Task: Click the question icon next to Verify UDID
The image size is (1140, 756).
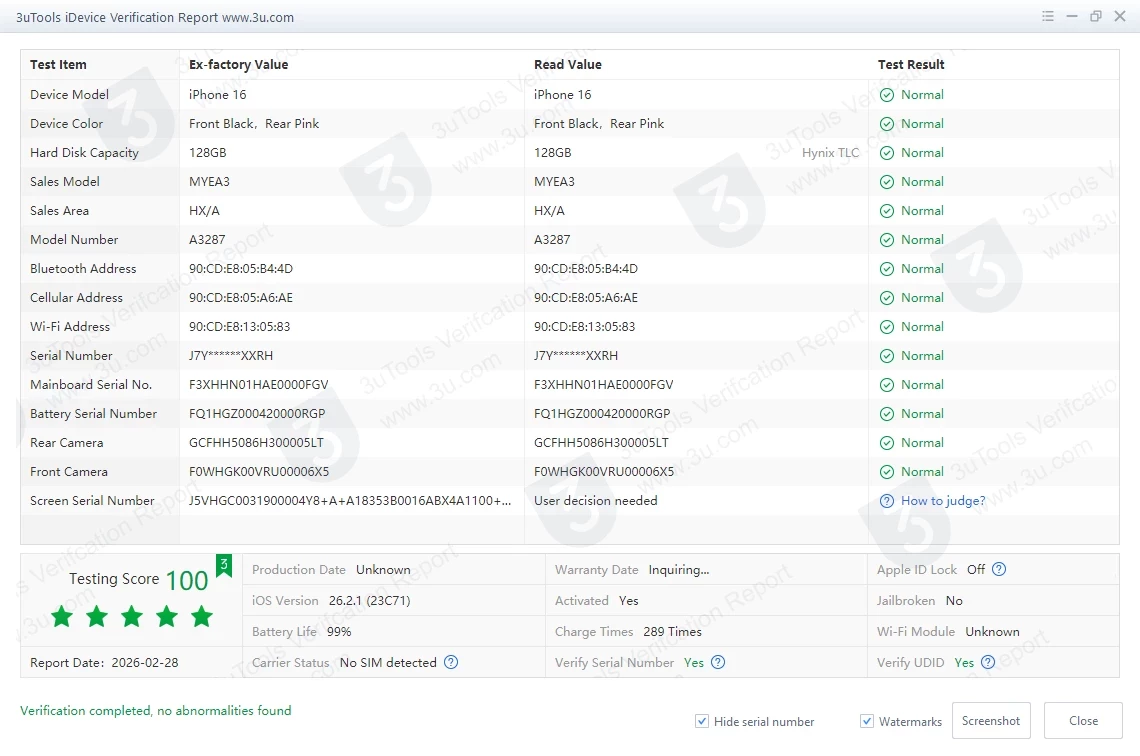Action: (988, 662)
